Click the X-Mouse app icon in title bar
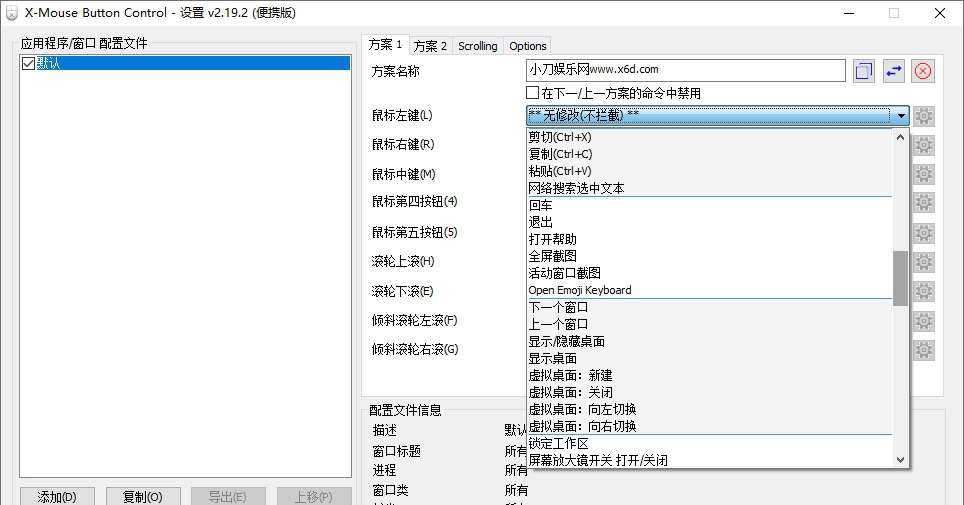This screenshot has height=505, width=964. click(x=12, y=13)
